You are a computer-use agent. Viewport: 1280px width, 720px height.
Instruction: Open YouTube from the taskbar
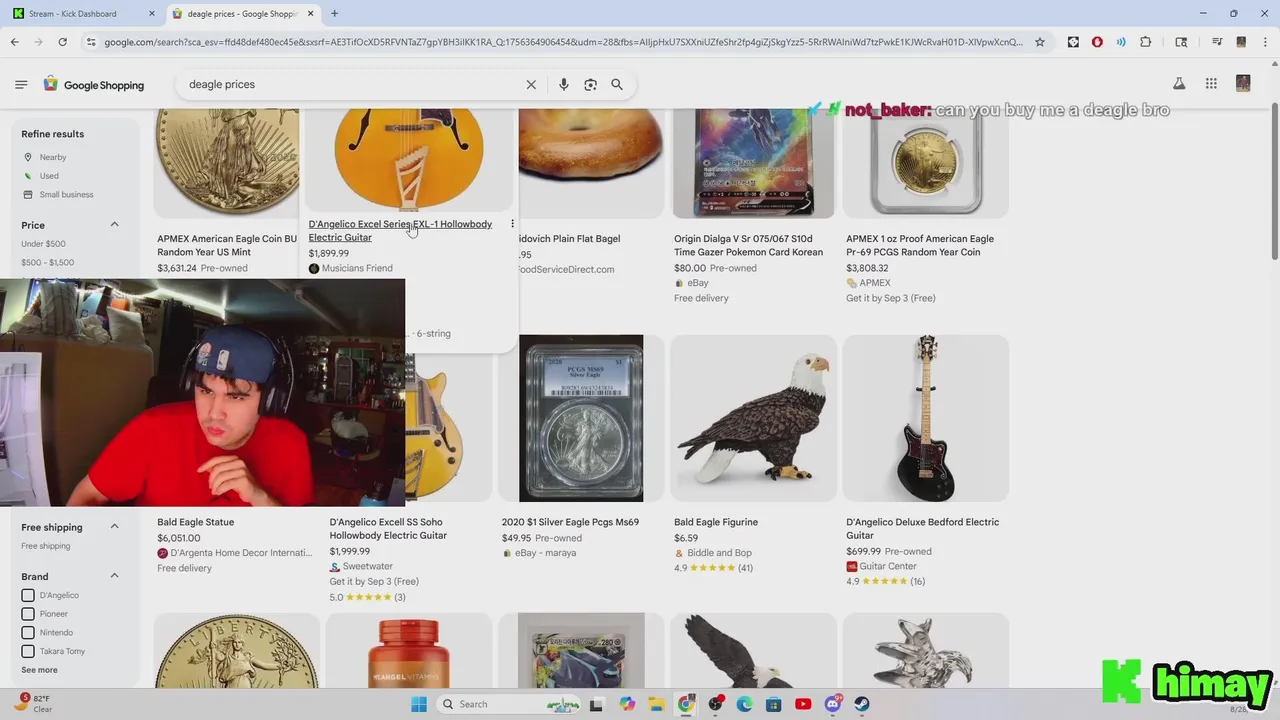click(803, 704)
